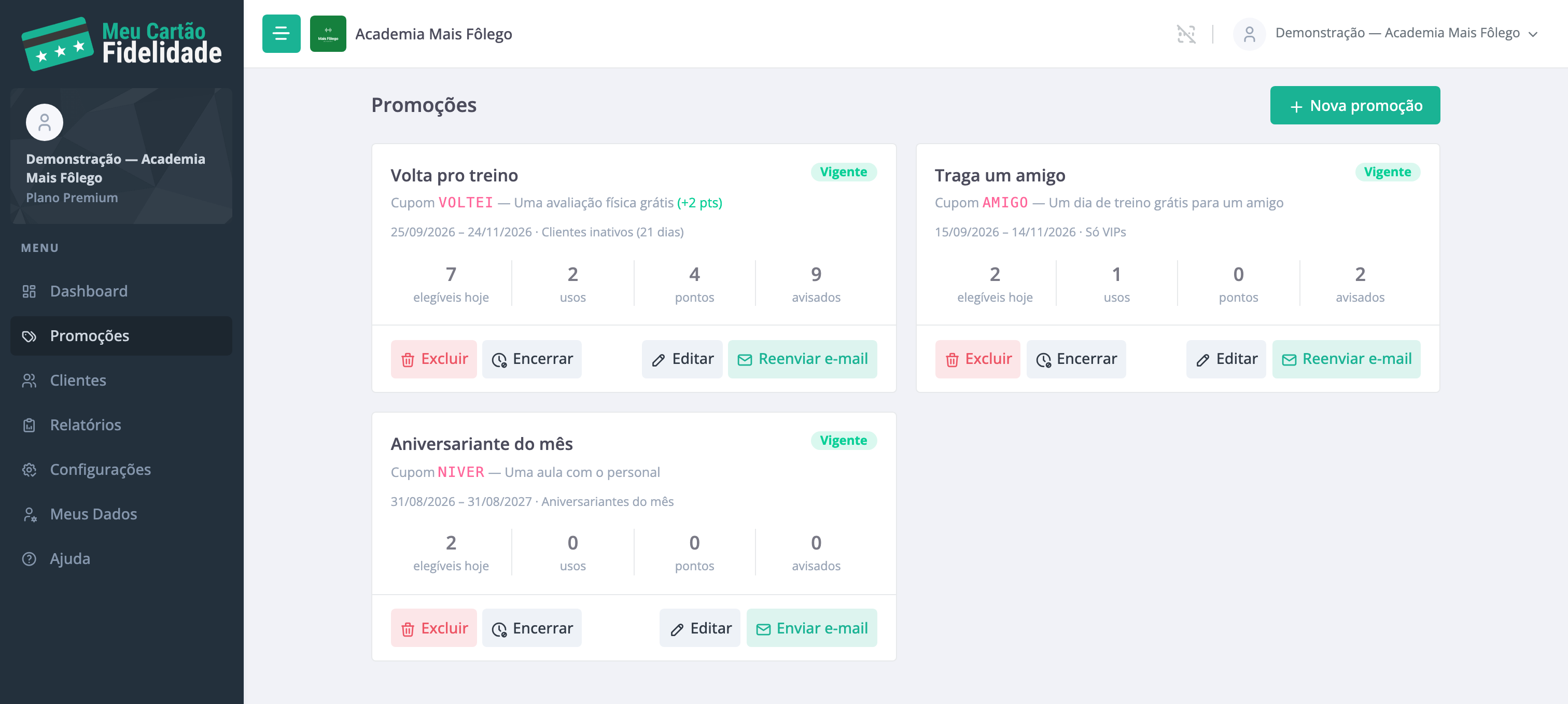Click the QR scanner icon in header

coord(1186,34)
